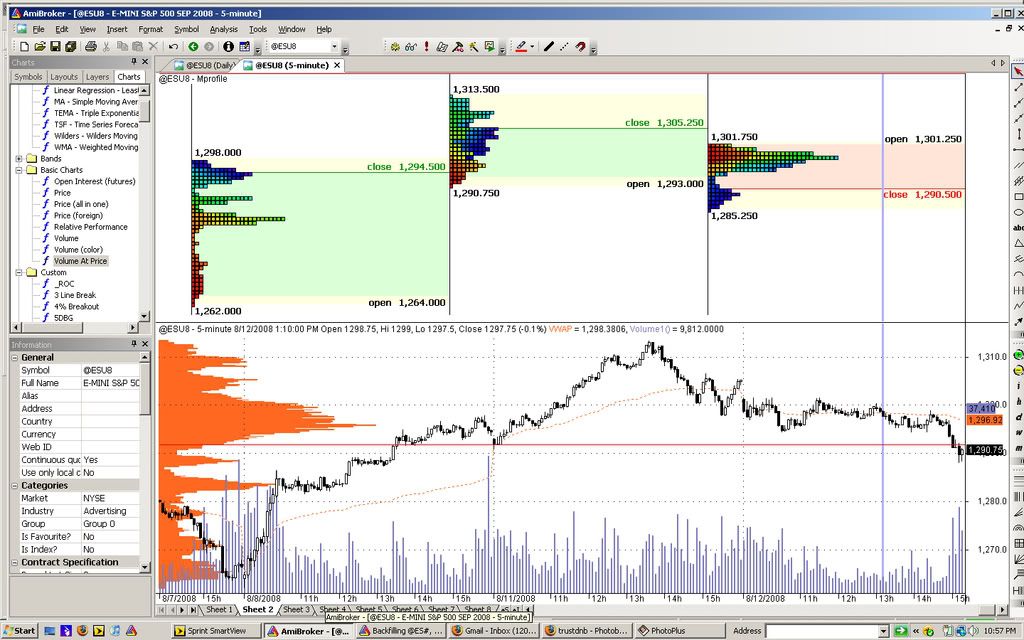The height and width of the screenshot is (640, 1024).
Task: Click the chart horizontal scrollbar right arrow
Action: pyautogui.click(x=1004, y=610)
